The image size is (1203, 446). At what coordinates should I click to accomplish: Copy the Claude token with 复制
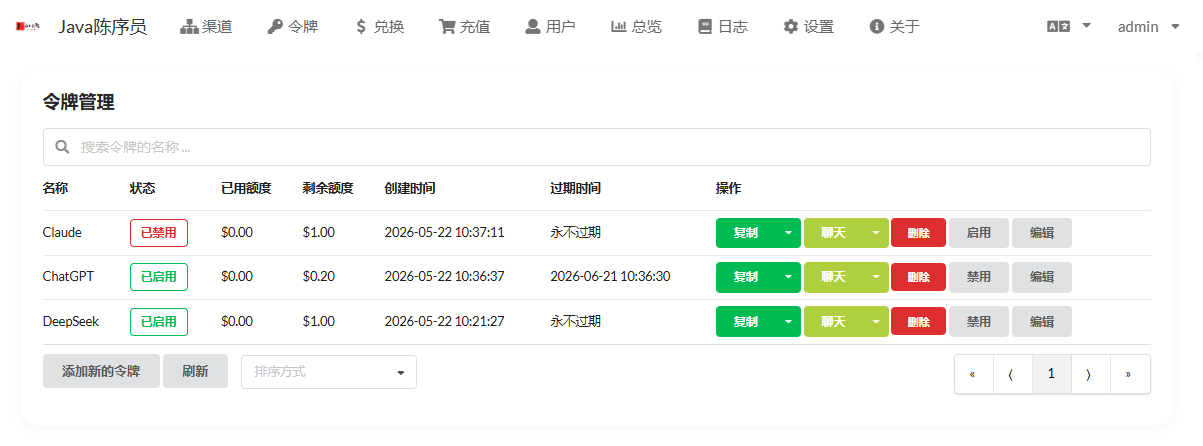tap(745, 233)
